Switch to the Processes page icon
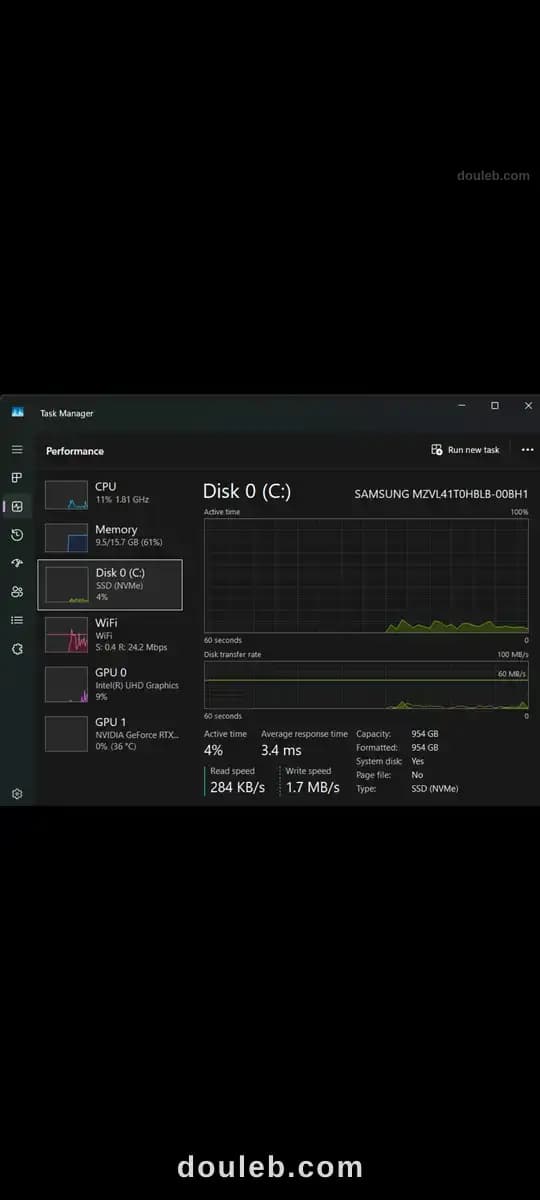This screenshot has height=1200, width=540. 17,478
